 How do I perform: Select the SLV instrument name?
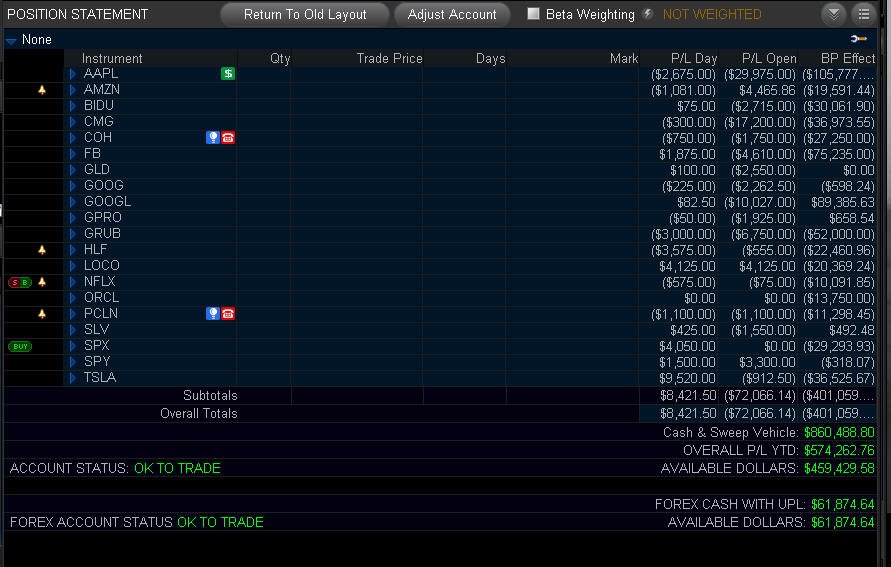click(x=96, y=330)
